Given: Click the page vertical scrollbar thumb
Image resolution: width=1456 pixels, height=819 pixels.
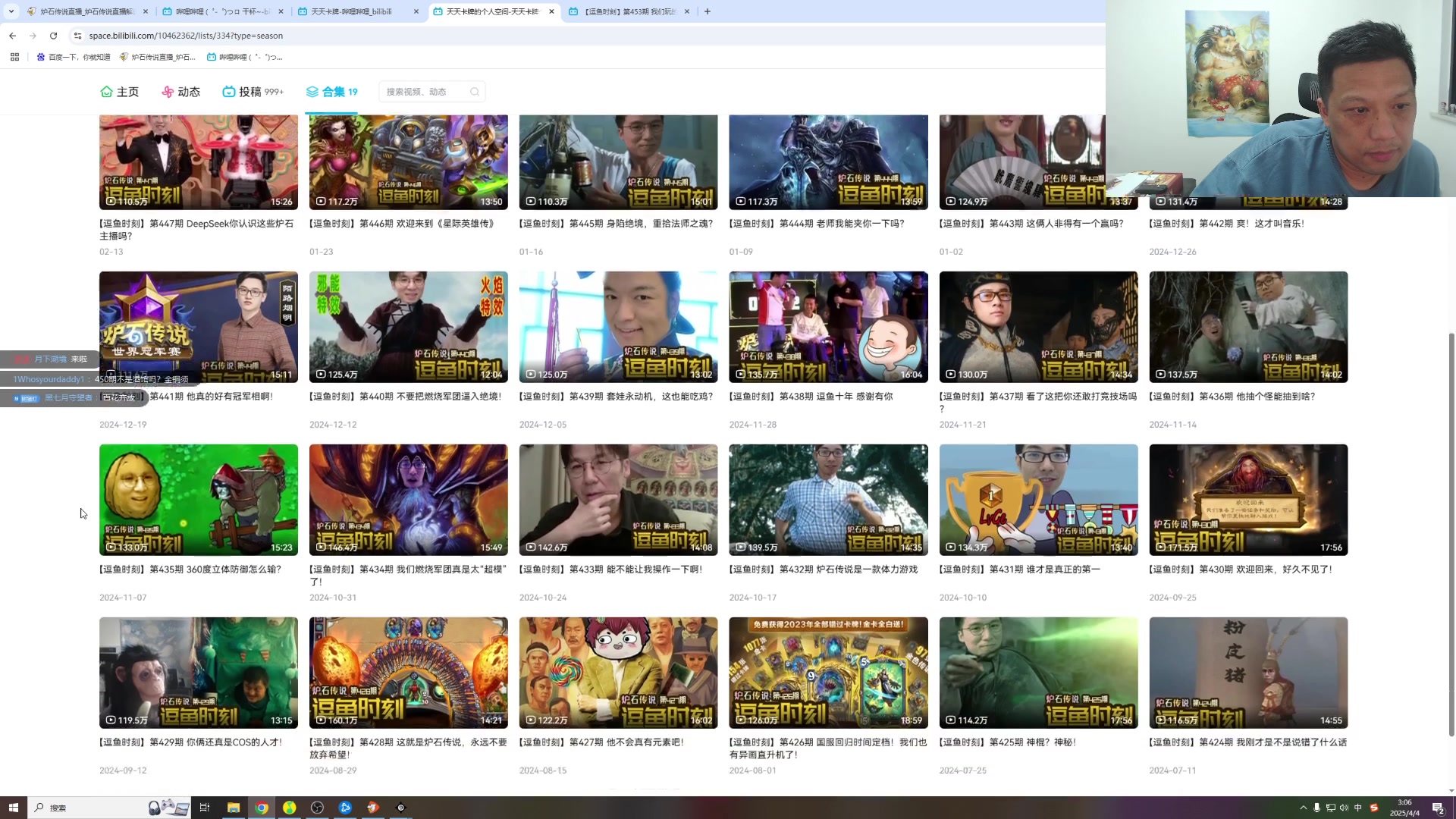Looking at the screenshot, I should [1451, 535].
